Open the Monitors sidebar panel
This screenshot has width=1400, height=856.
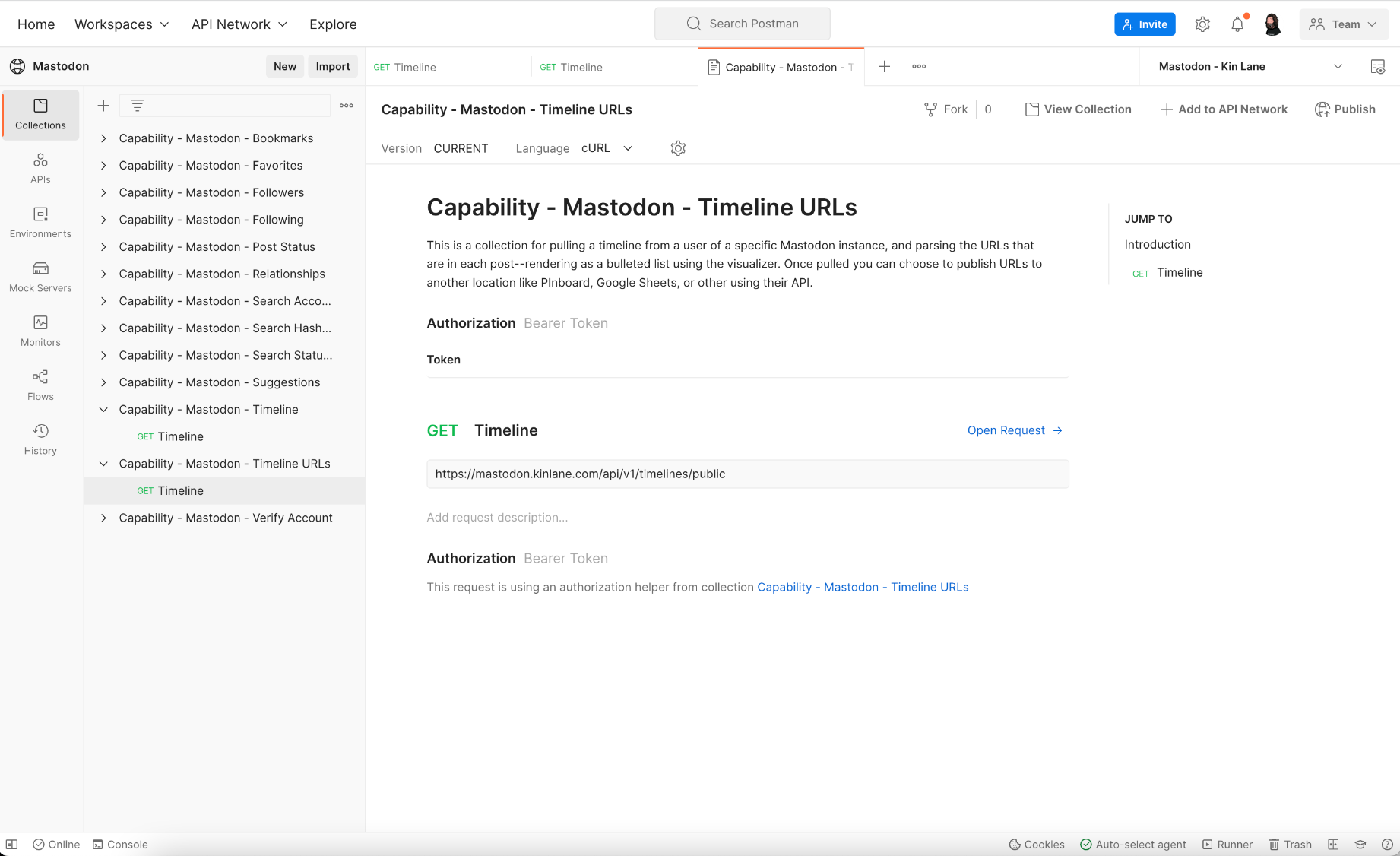(x=41, y=331)
